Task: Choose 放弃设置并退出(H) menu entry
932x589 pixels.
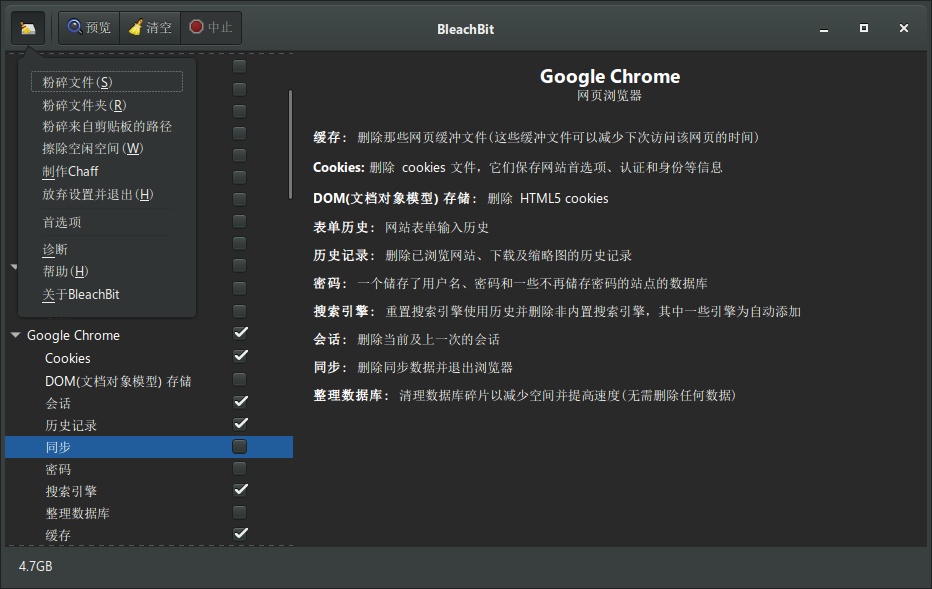Action: click(x=107, y=194)
